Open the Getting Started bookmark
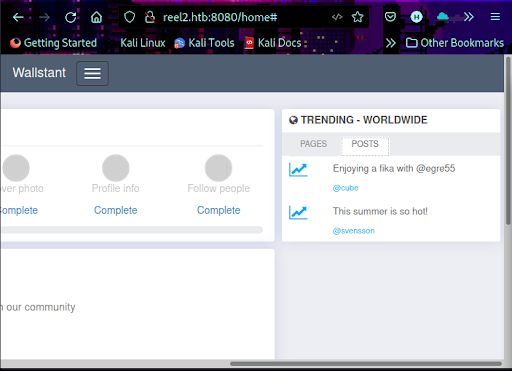 coord(53,43)
